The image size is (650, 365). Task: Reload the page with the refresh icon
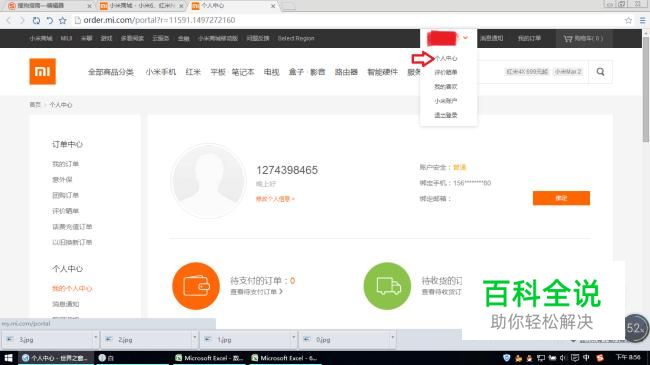[x=36, y=20]
